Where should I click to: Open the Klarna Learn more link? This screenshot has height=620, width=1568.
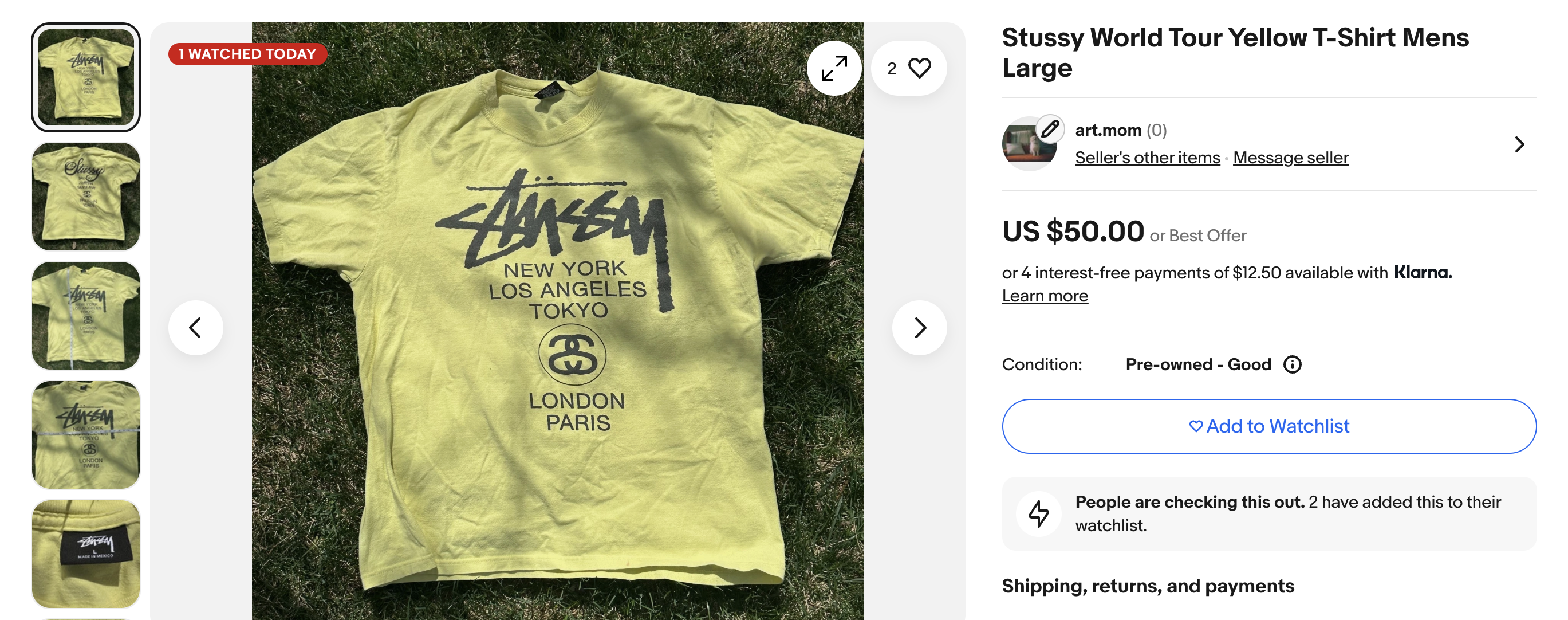click(1045, 296)
